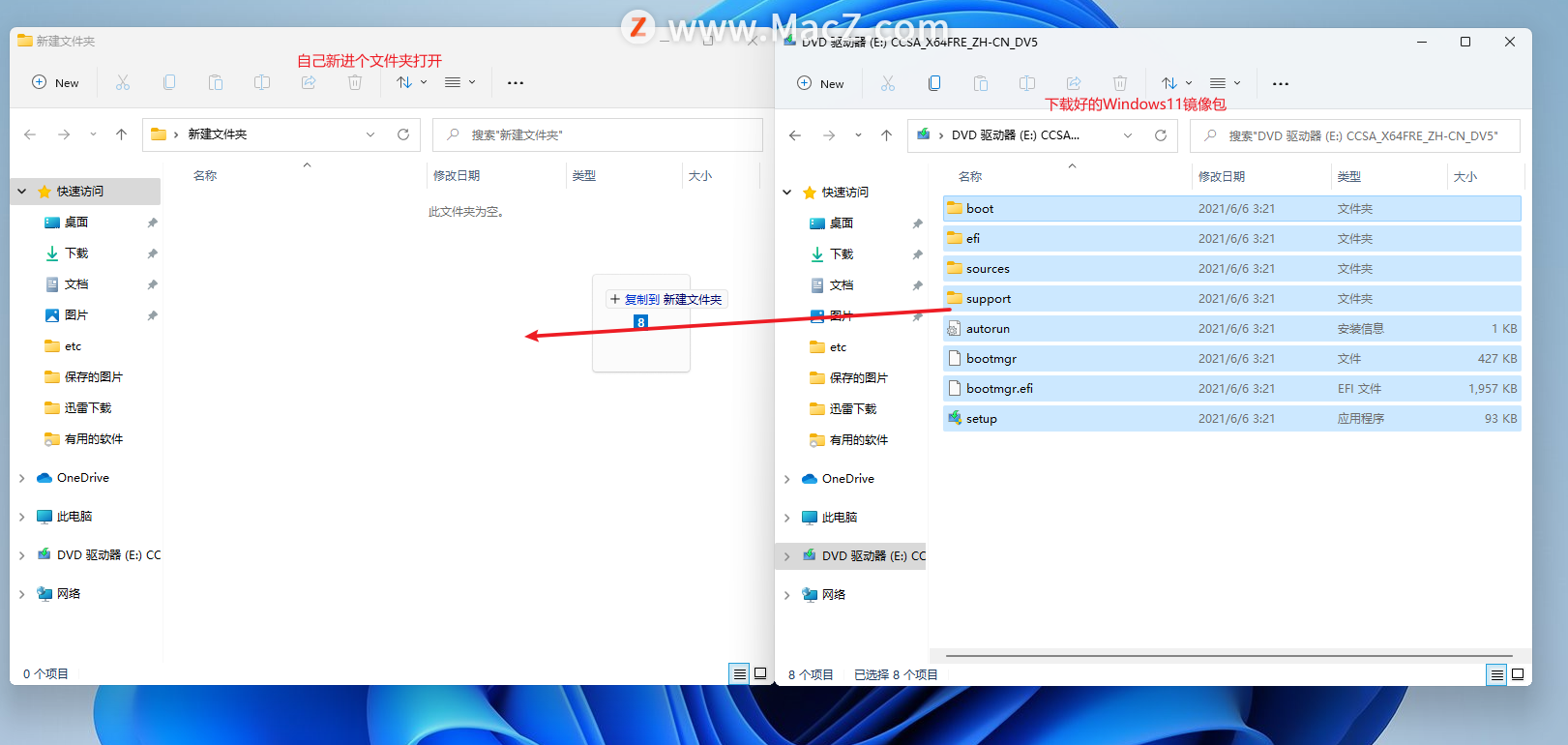Click Share icon in DVD drive window
The height and width of the screenshot is (745, 1568).
click(x=1074, y=83)
